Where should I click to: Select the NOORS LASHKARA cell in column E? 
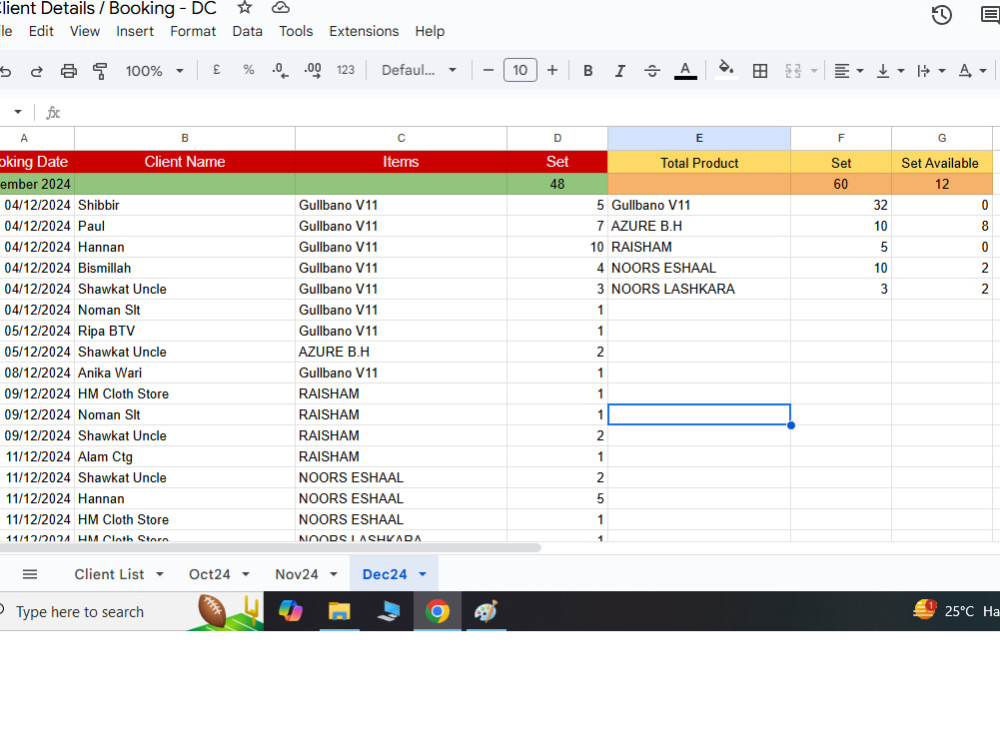tap(699, 289)
